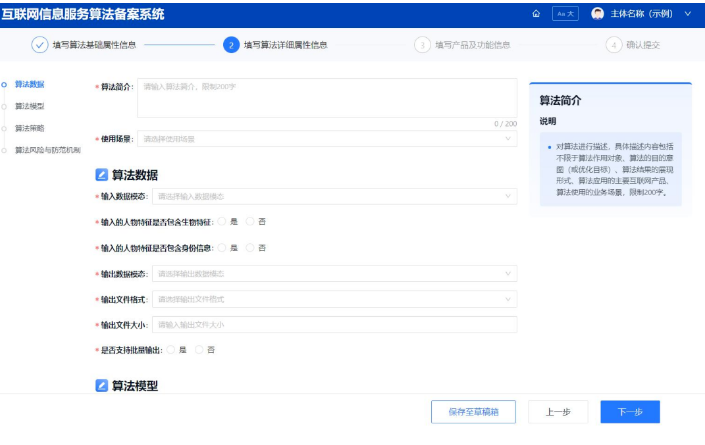Screen dimensions: 705x445
Task: Click the step 4 circle 确认提交
Action: (x=613, y=45)
